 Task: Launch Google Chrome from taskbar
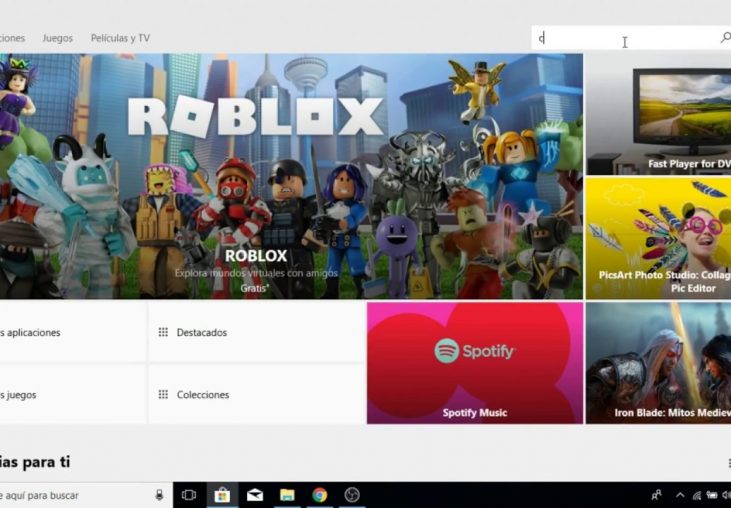point(320,495)
